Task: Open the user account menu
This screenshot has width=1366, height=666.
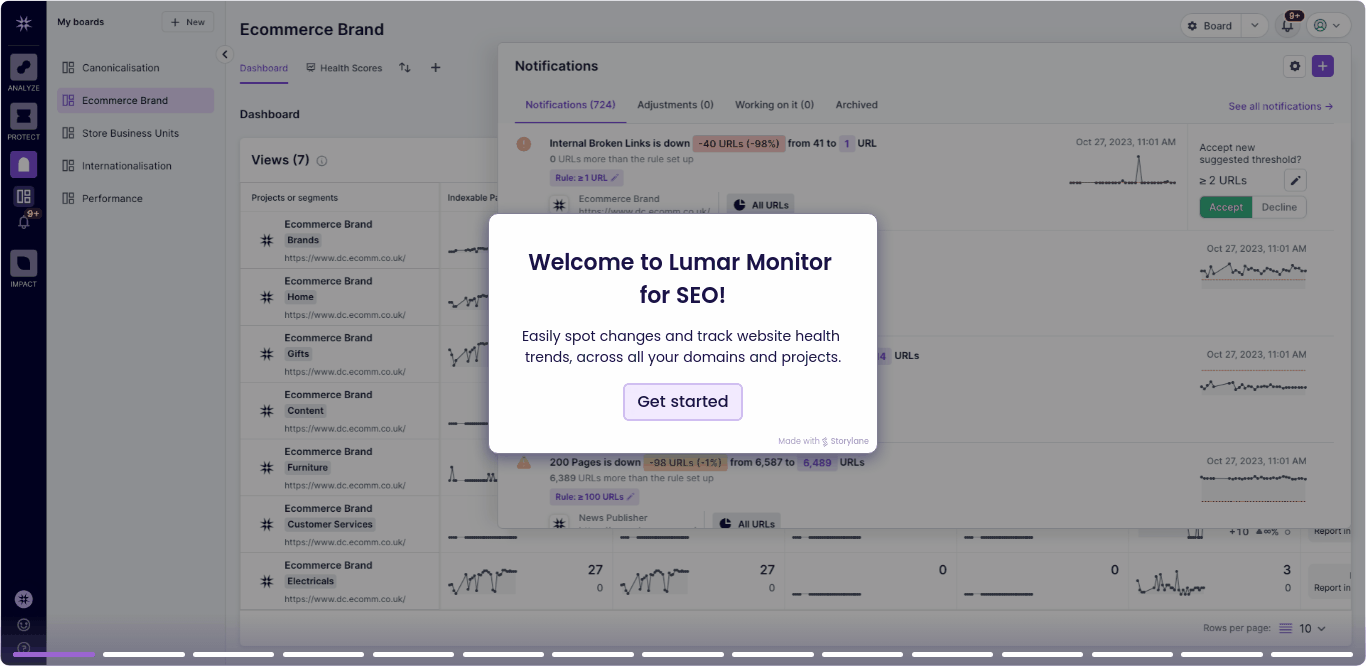Action: (x=1329, y=26)
